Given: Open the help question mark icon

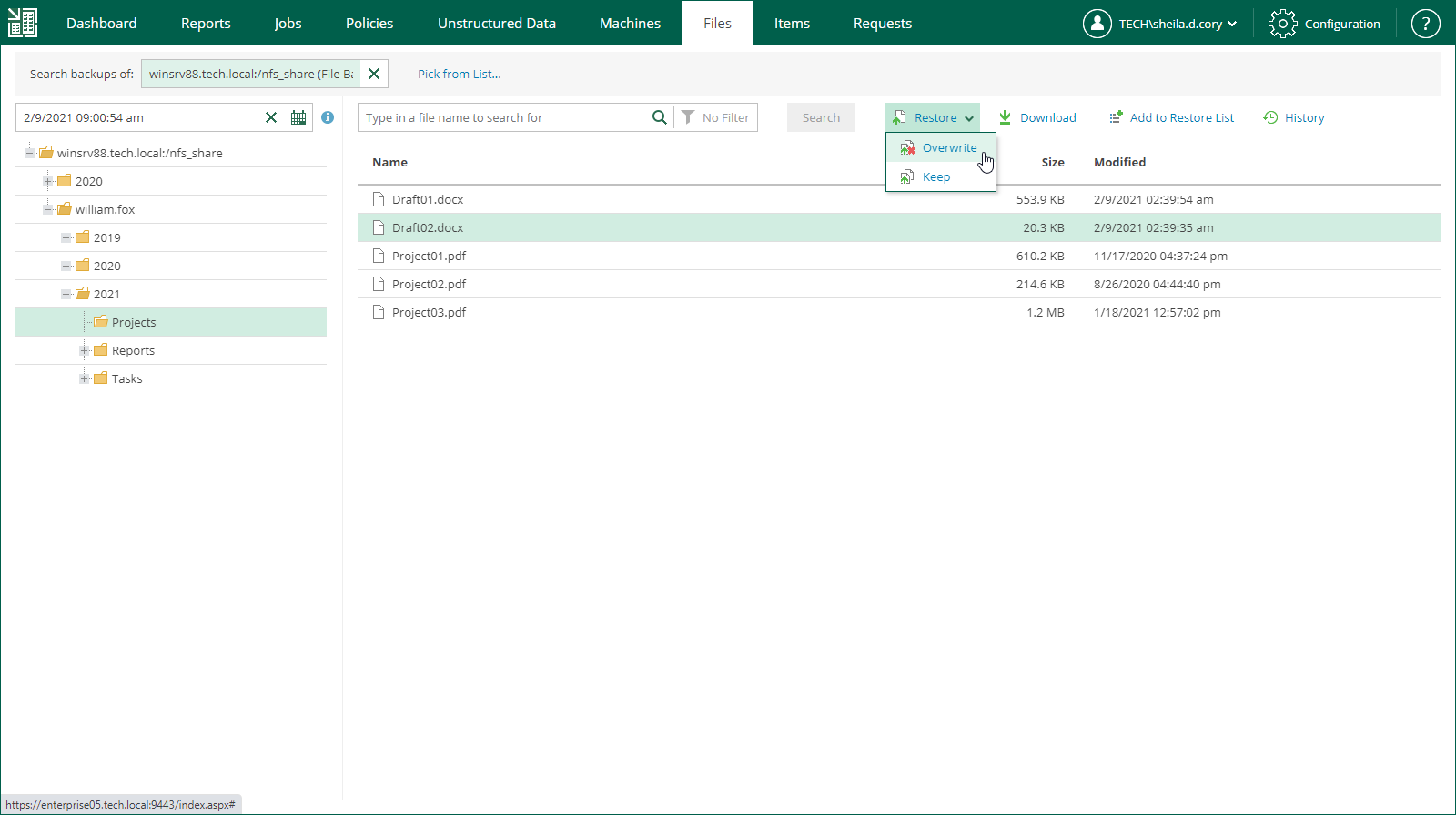Looking at the screenshot, I should click(1425, 24).
